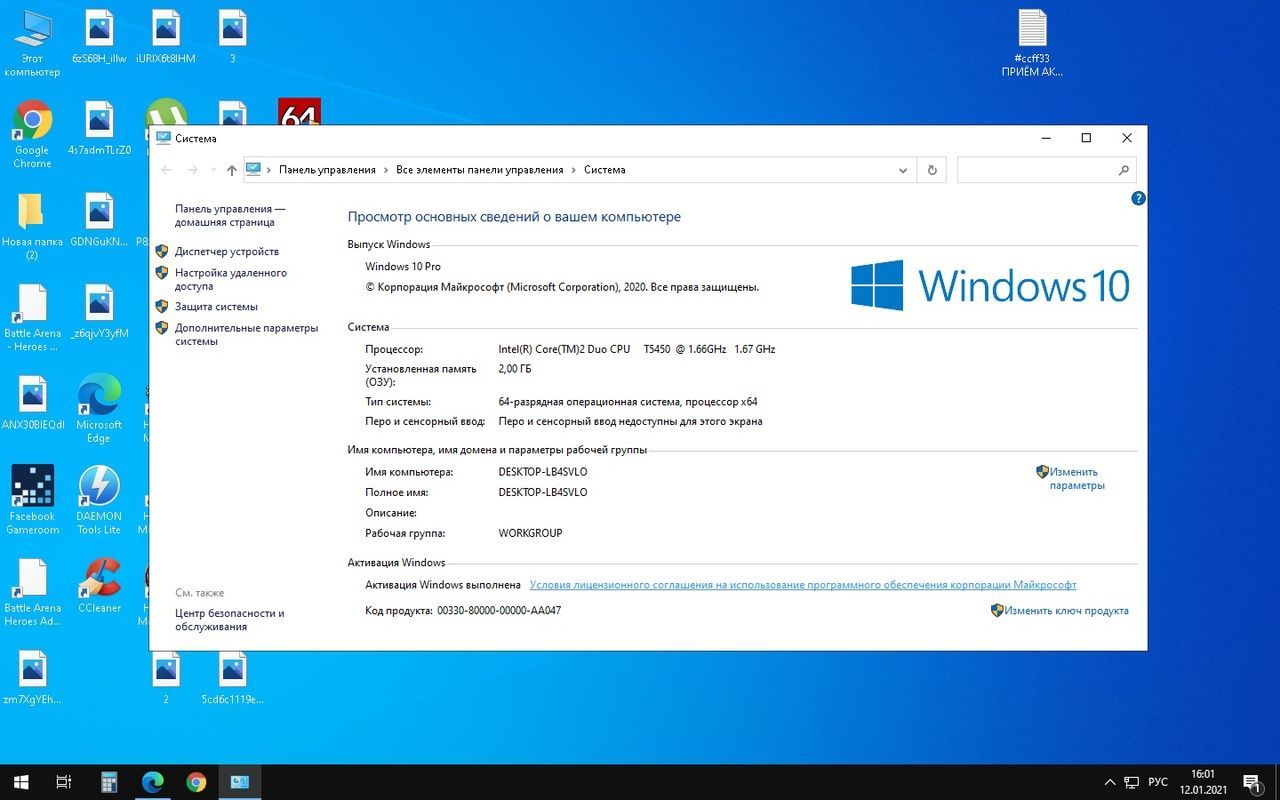Select the Facebook Gameroom desktop shortcut
Screen dimensions: 1280x800
(x=32, y=500)
